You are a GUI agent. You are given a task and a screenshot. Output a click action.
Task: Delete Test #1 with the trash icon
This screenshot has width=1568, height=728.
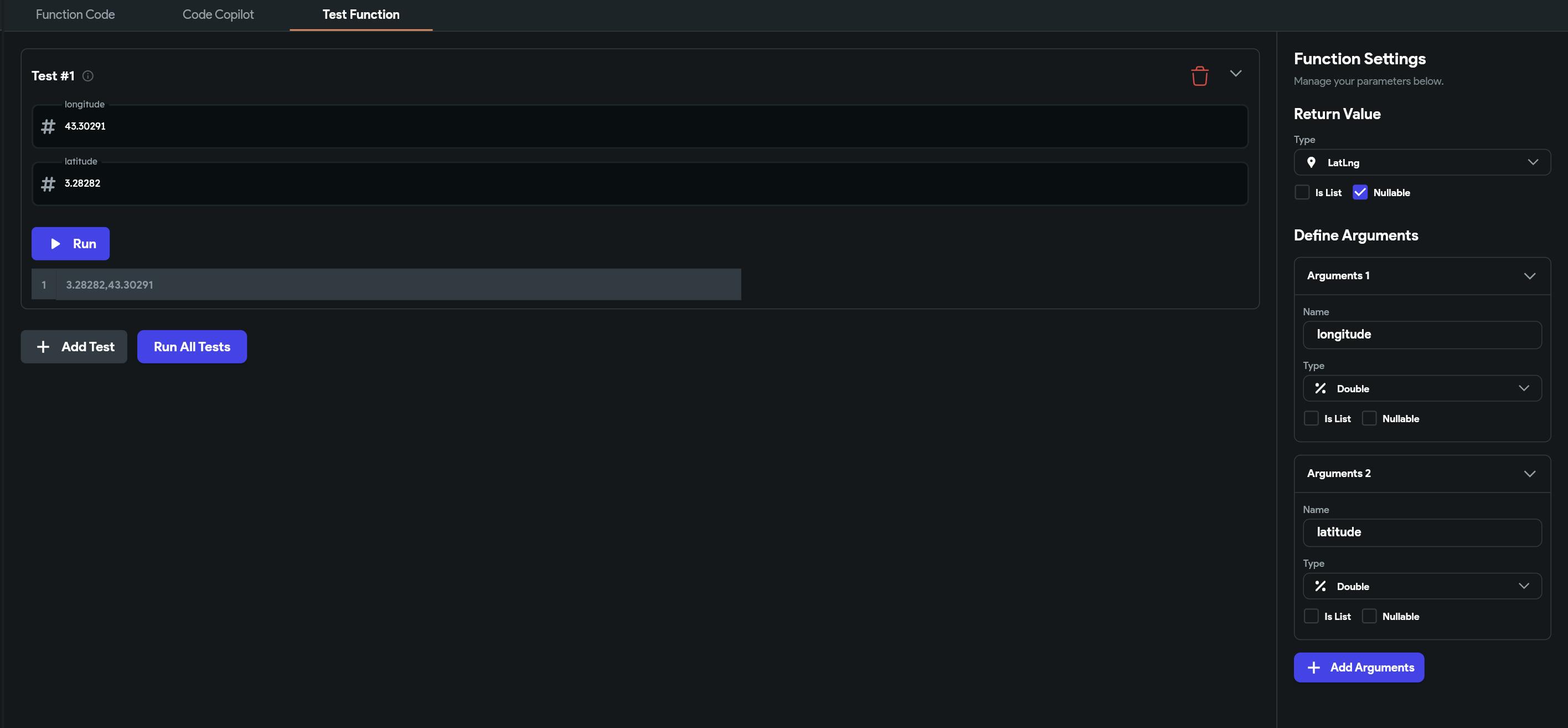click(1199, 76)
